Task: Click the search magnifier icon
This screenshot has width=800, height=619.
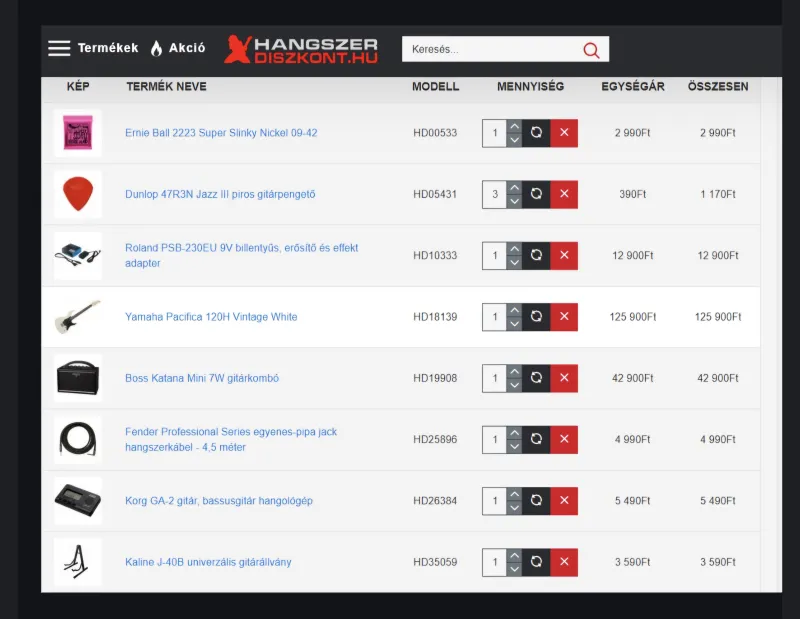Action: [591, 49]
